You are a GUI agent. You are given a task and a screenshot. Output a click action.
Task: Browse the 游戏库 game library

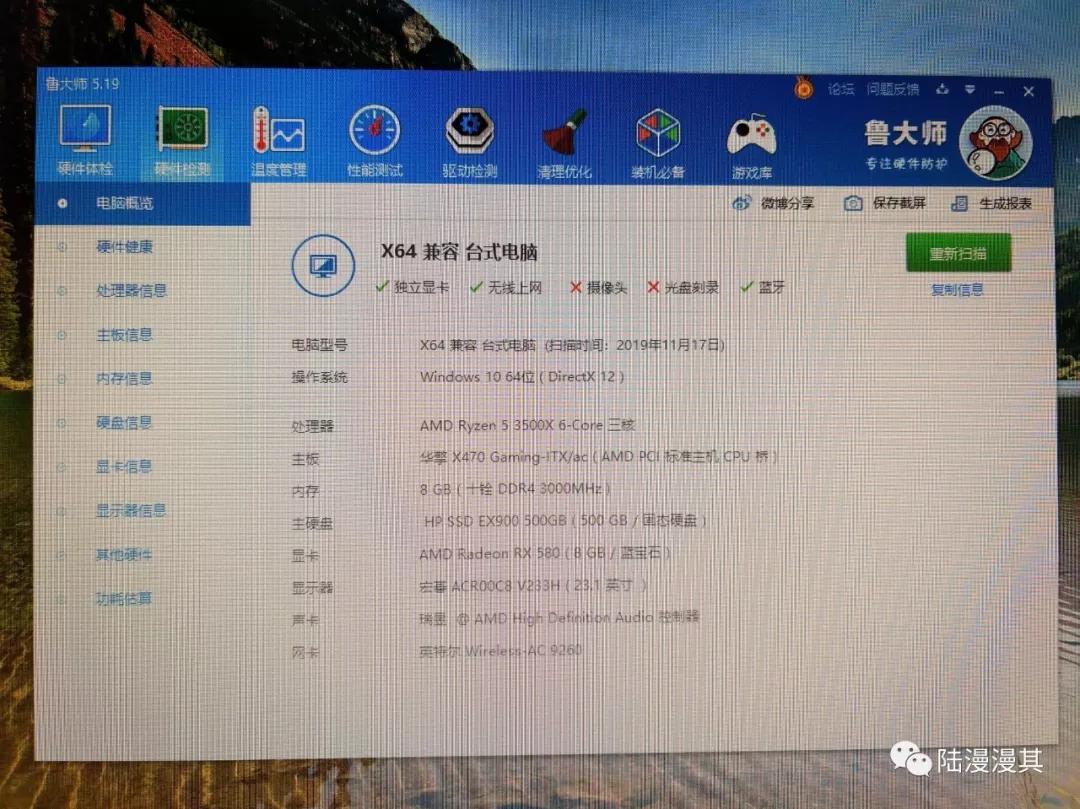tap(753, 135)
